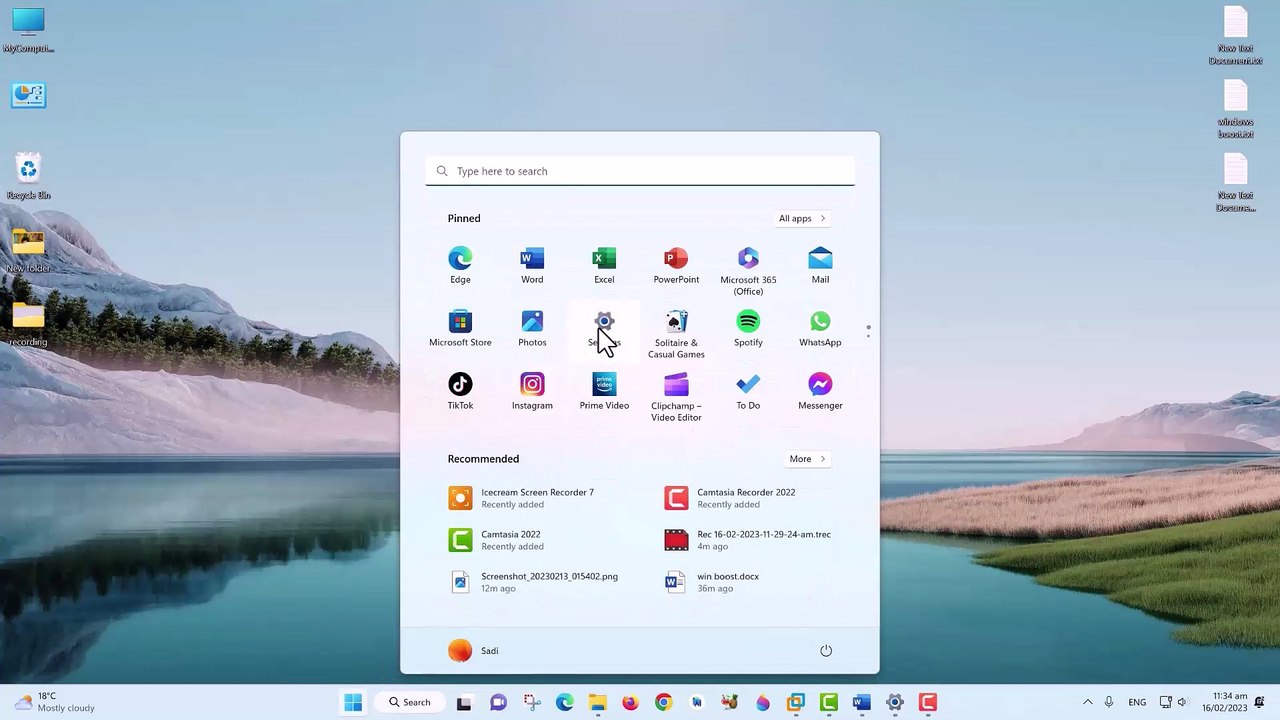Viewport: 1280px width, 720px height.
Task: Open Rec 16-02-2023-11-29-24-am.trec file
Action: (x=748, y=540)
